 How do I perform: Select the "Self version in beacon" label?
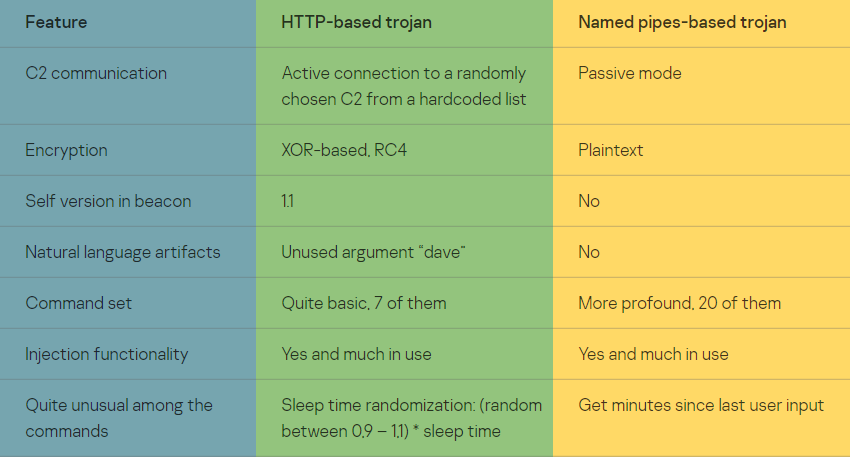click(108, 201)
